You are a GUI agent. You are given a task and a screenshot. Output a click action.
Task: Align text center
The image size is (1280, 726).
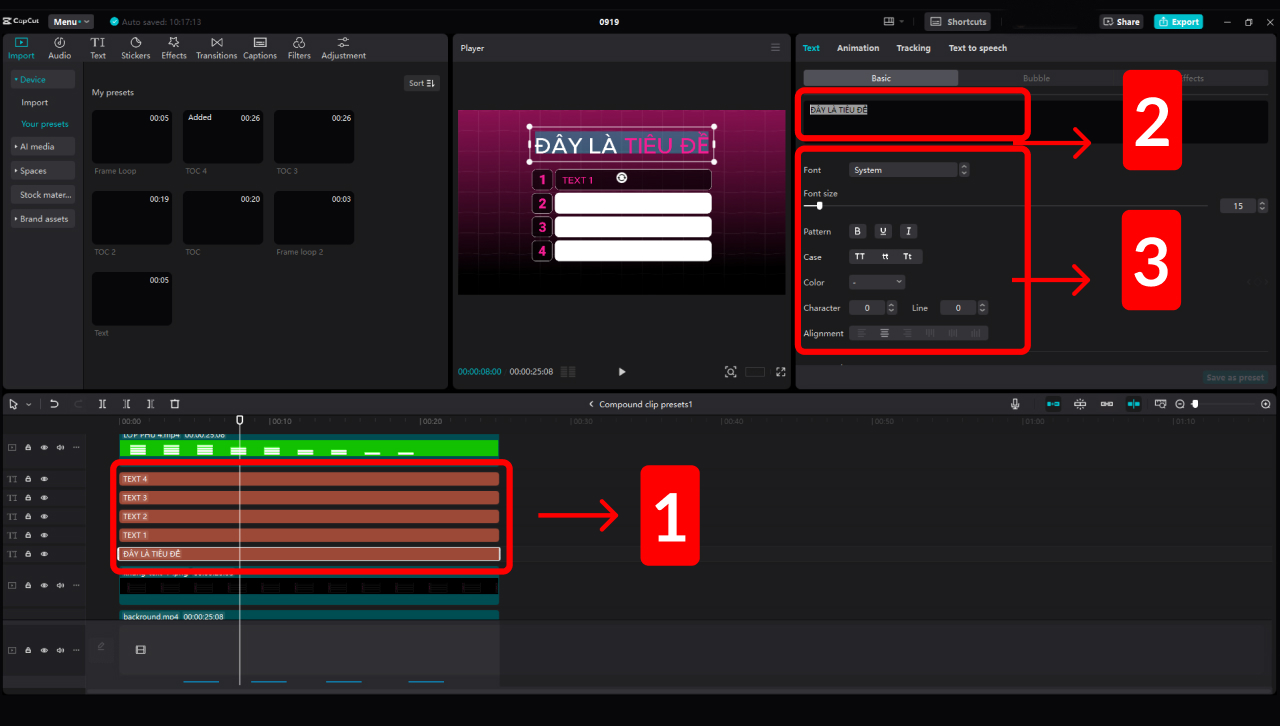coord(884,333)
